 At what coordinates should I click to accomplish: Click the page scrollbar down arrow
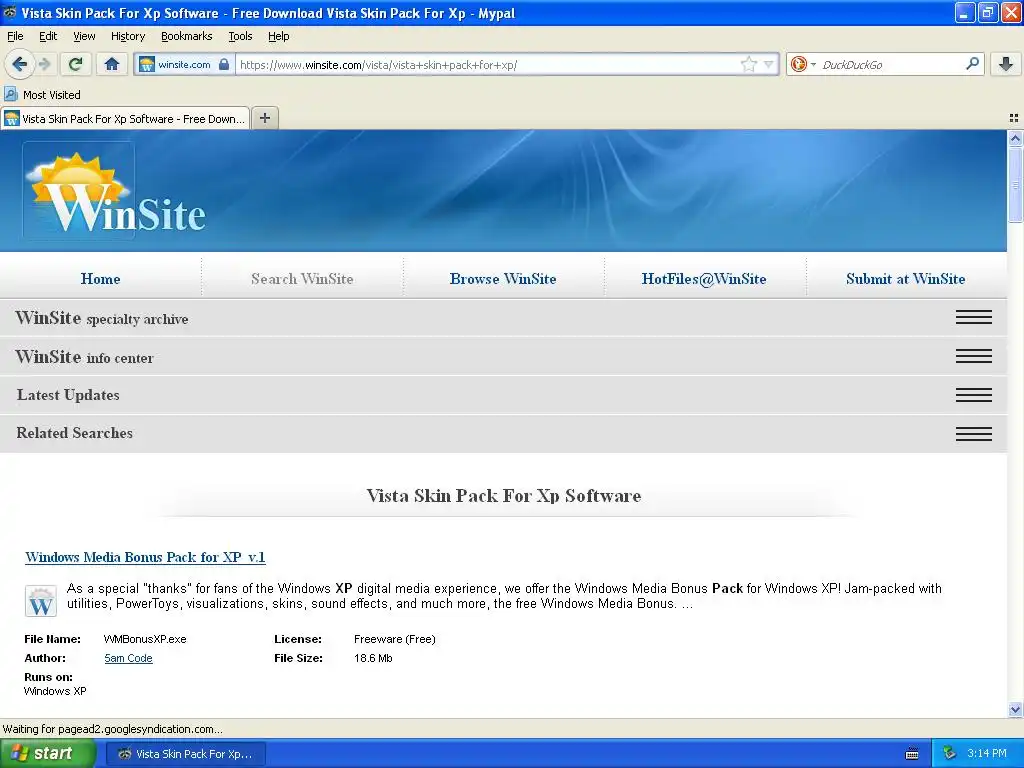tap(1015, 709)
